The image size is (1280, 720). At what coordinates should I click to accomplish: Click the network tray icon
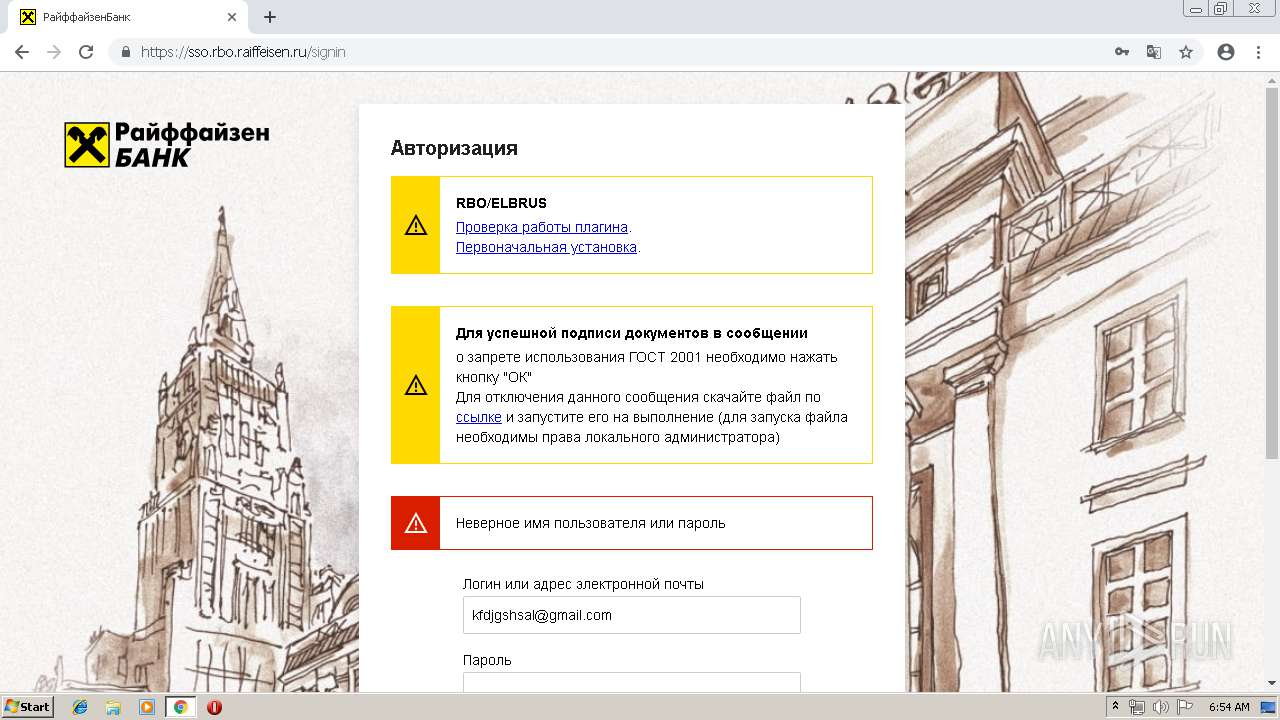click(x=1137, y=707)
